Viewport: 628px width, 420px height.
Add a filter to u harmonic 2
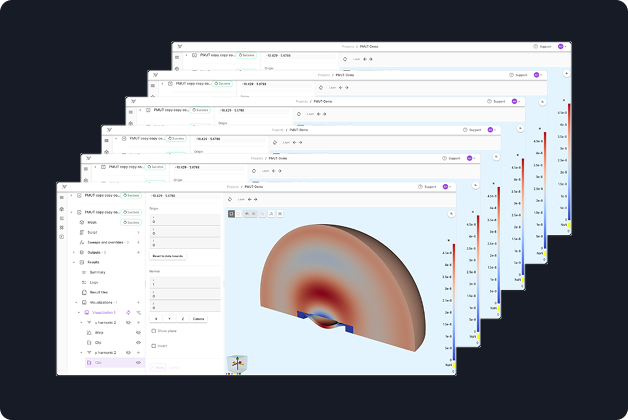[x=139, y=322]
